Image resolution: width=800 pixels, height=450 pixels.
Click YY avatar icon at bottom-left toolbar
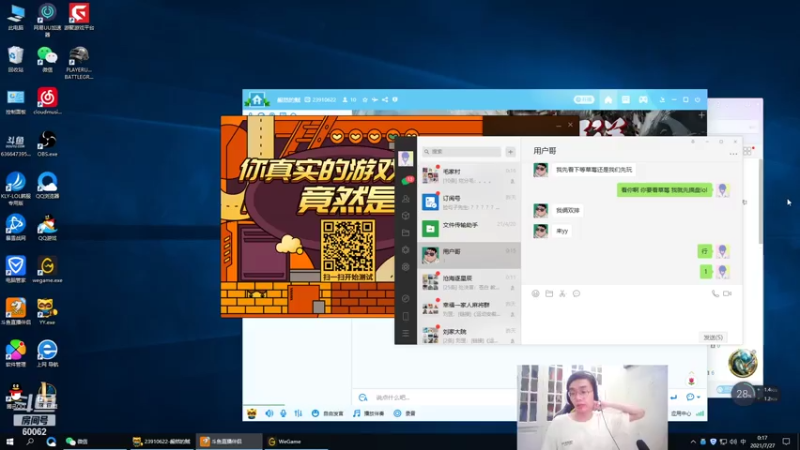pyautogui.click(x=252, y=413)
